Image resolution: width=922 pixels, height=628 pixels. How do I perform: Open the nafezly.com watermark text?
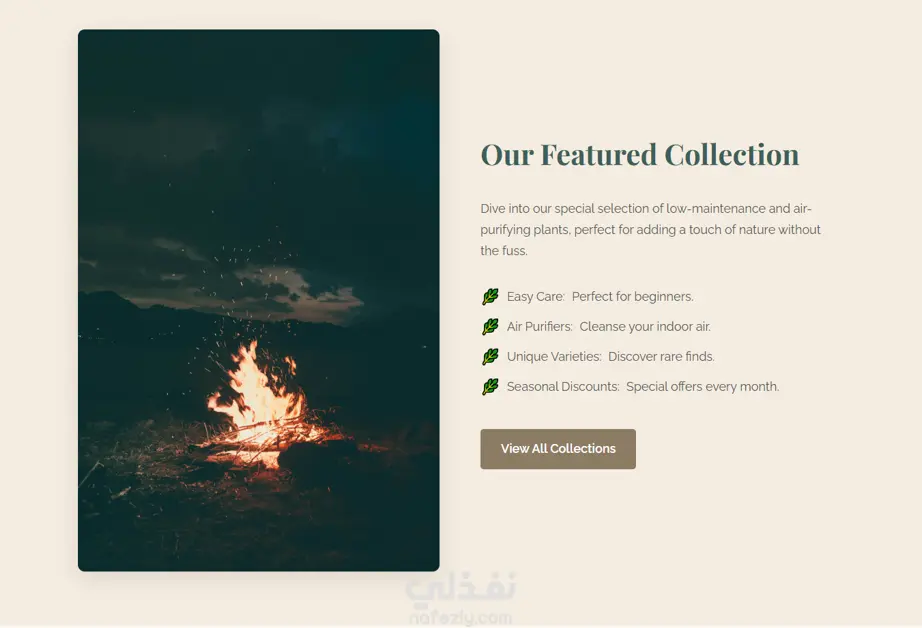pos(460,619)
